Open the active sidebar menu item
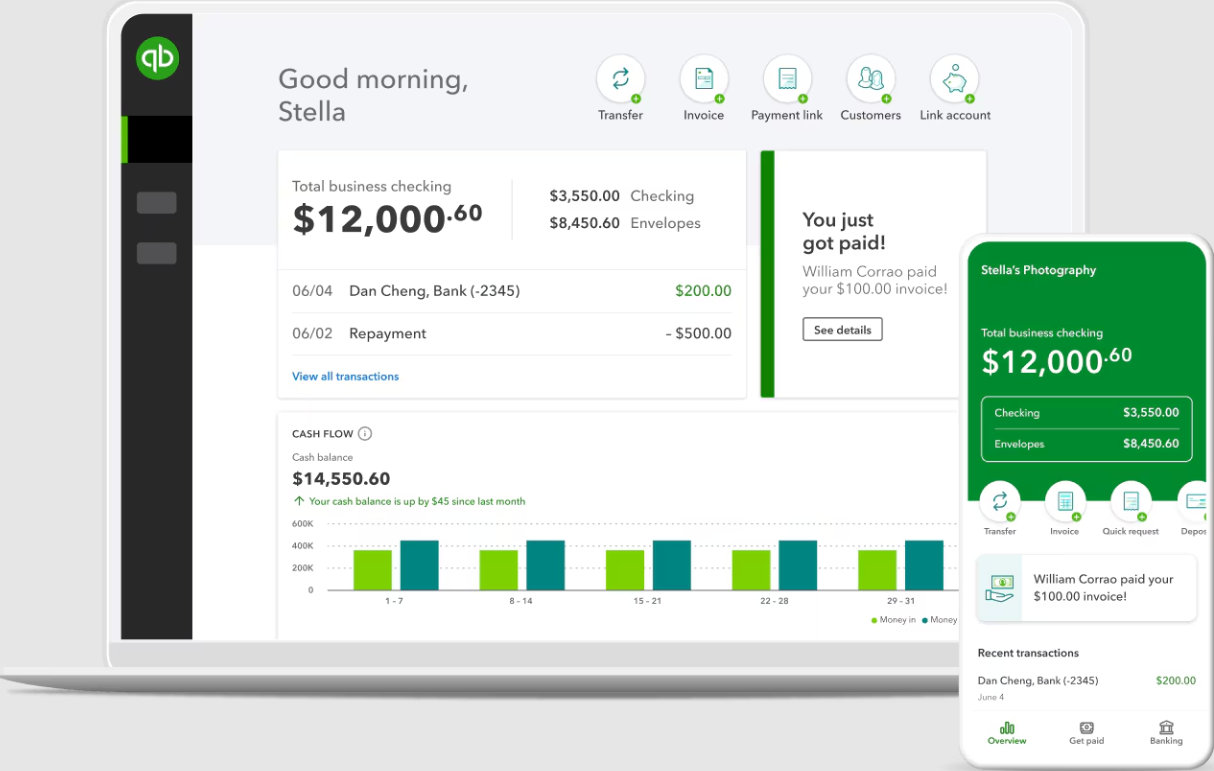 tap(156, 139)
